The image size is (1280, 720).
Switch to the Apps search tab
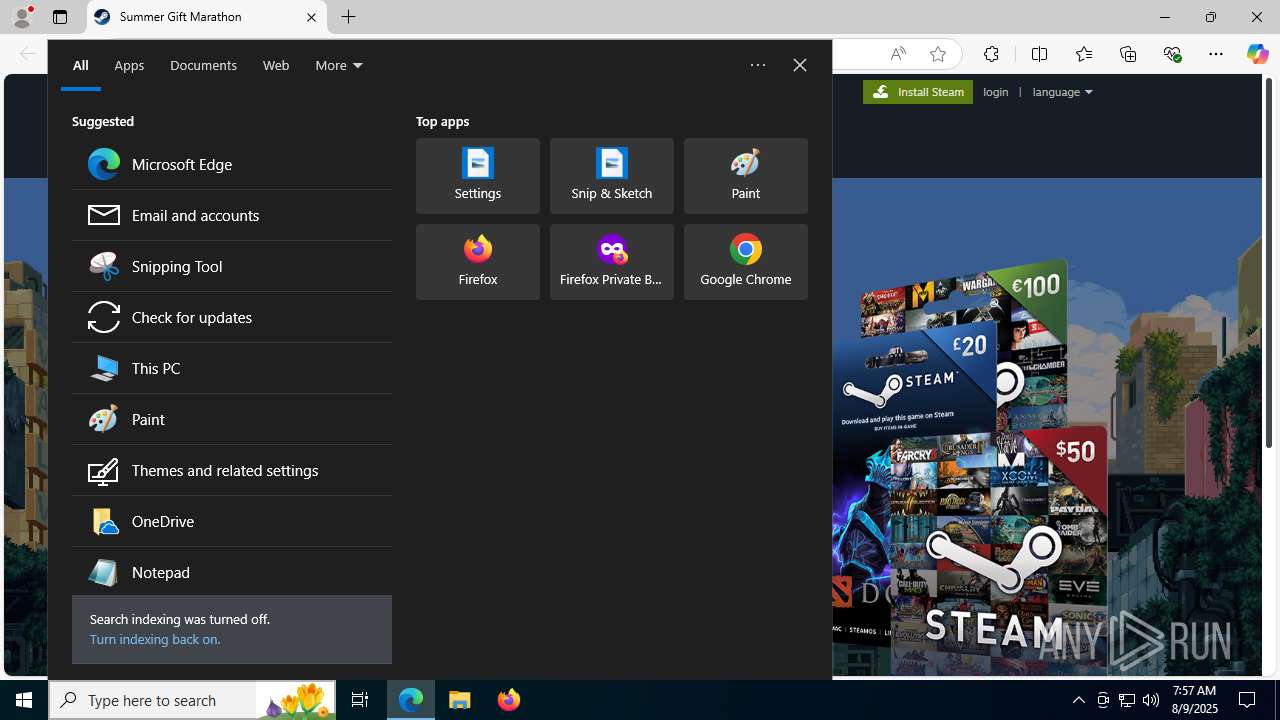click(129, 66)
